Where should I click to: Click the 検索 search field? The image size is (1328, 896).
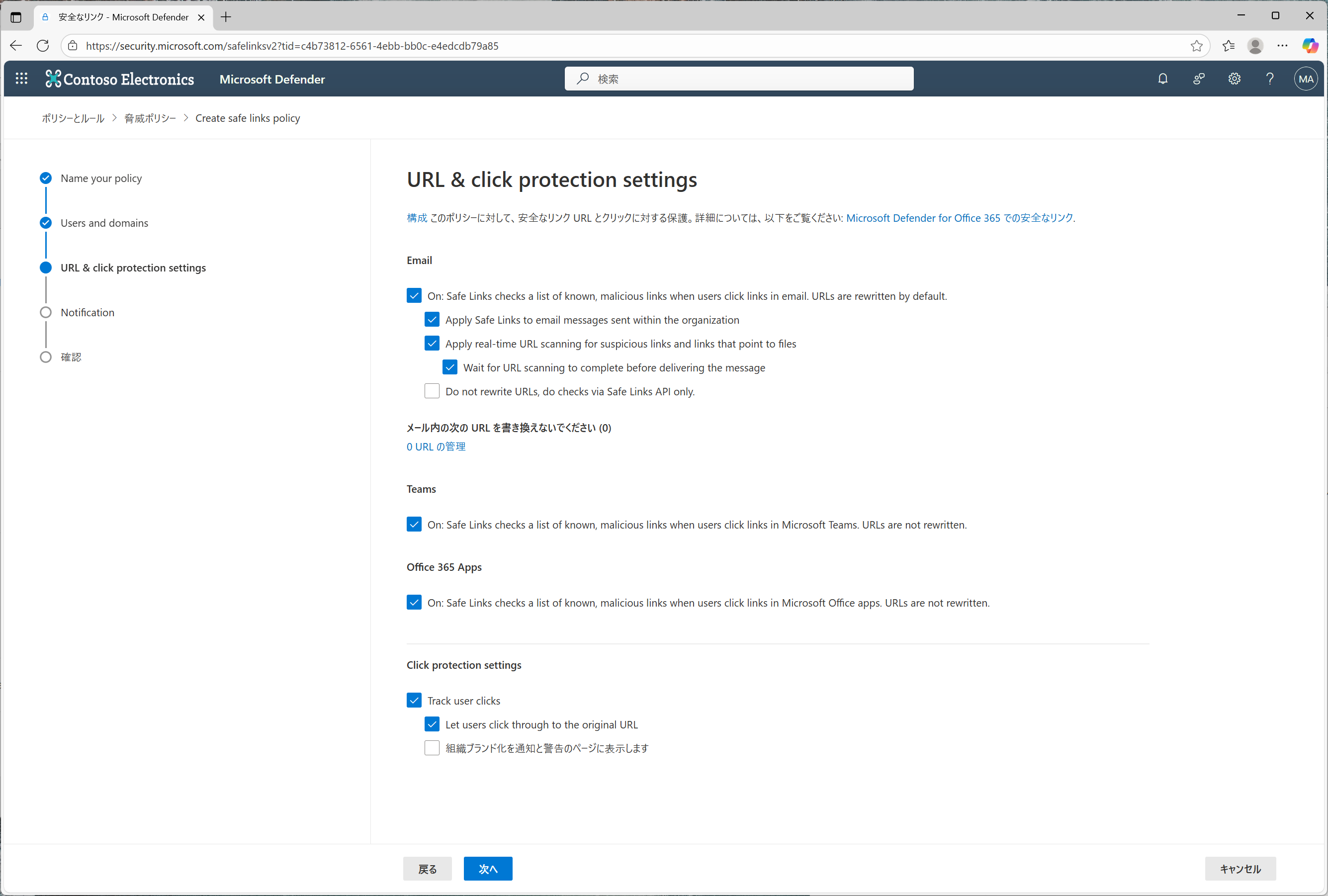coord(738,79)
